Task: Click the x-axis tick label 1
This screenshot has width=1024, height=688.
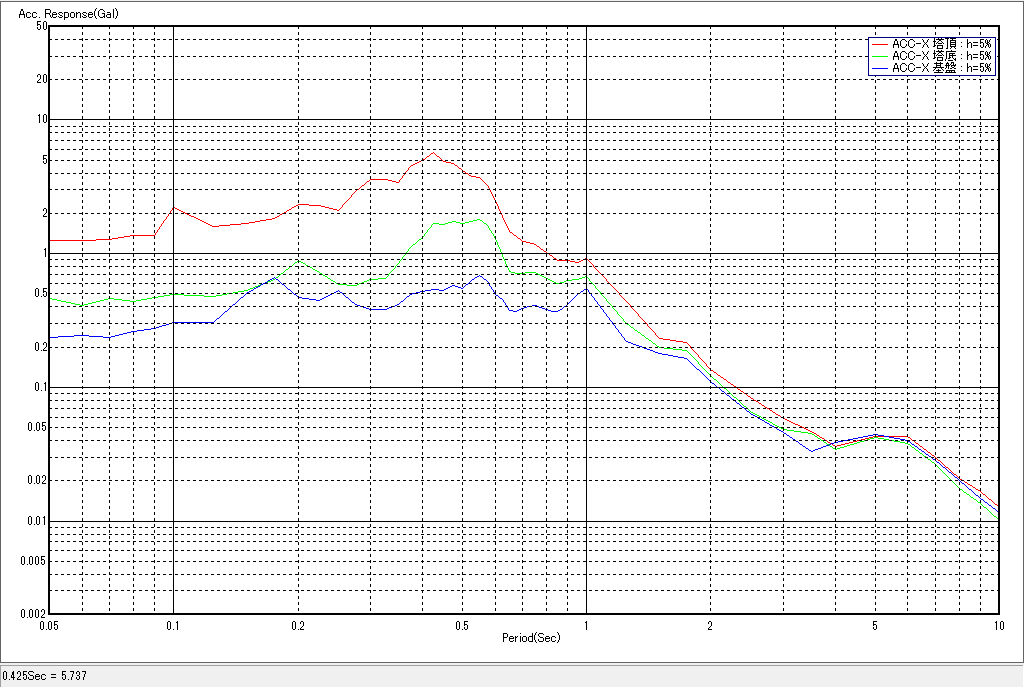Action: [x=586, y=625]
